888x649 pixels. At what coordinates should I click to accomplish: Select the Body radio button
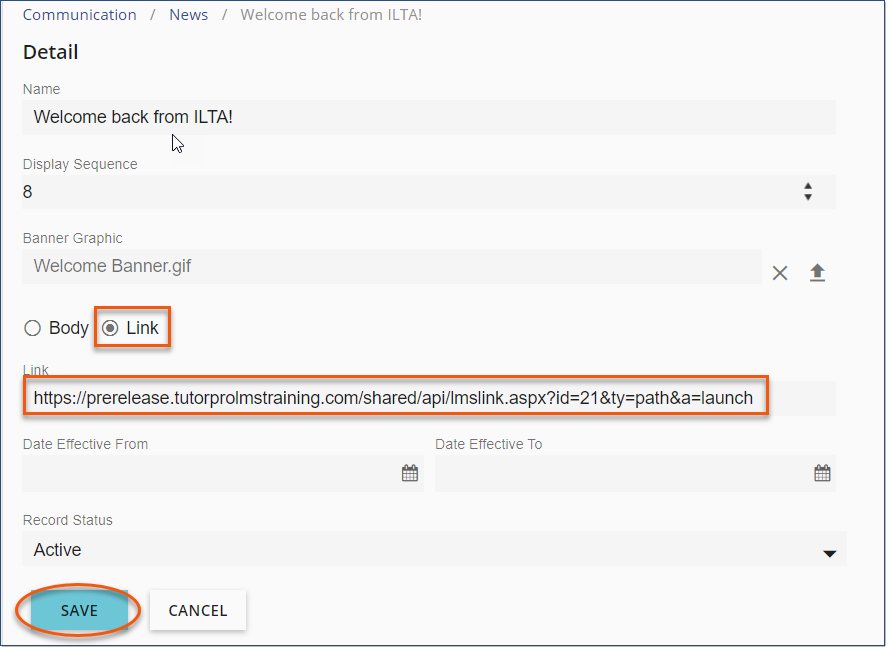pos(33,328)
